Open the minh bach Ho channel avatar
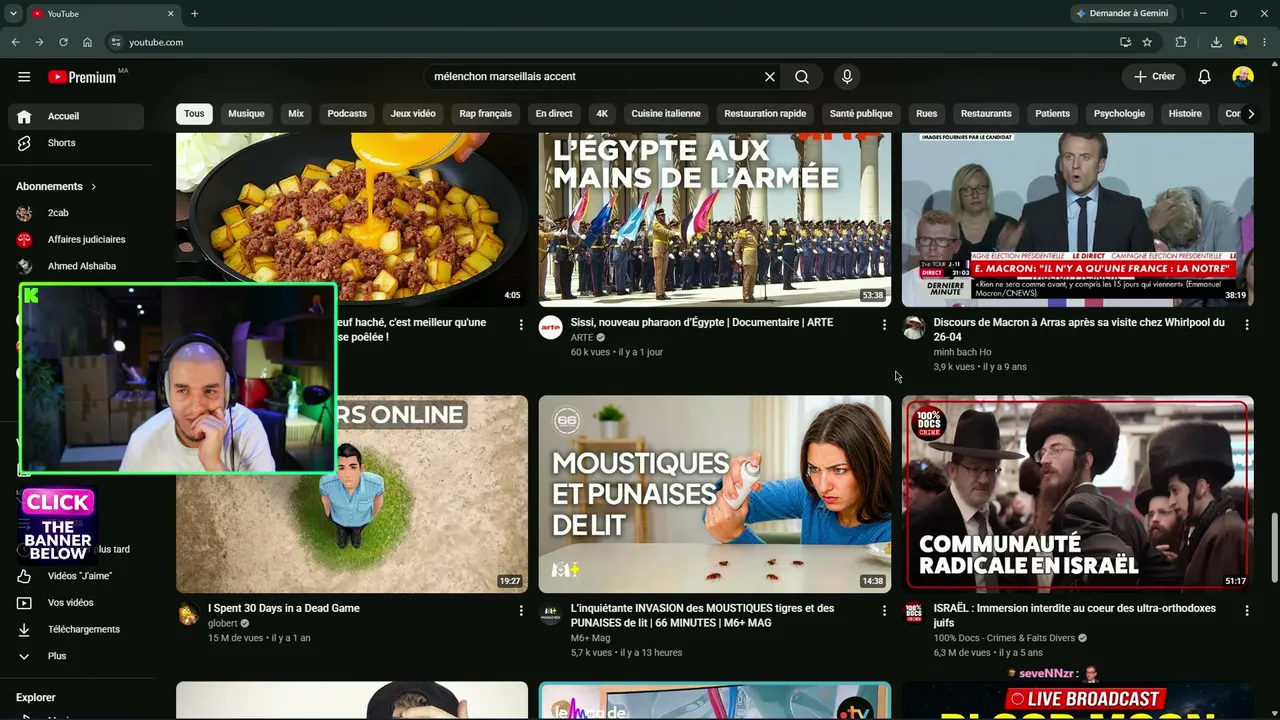Viewport: 1280px width, 720px height. (x=914, y=328)
